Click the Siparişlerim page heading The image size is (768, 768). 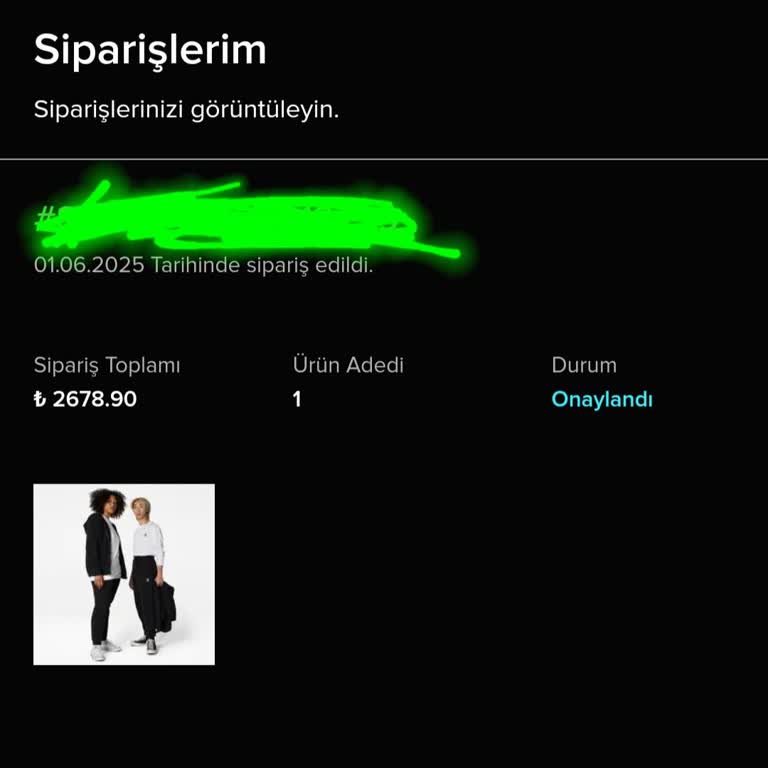tap(150, 50)
